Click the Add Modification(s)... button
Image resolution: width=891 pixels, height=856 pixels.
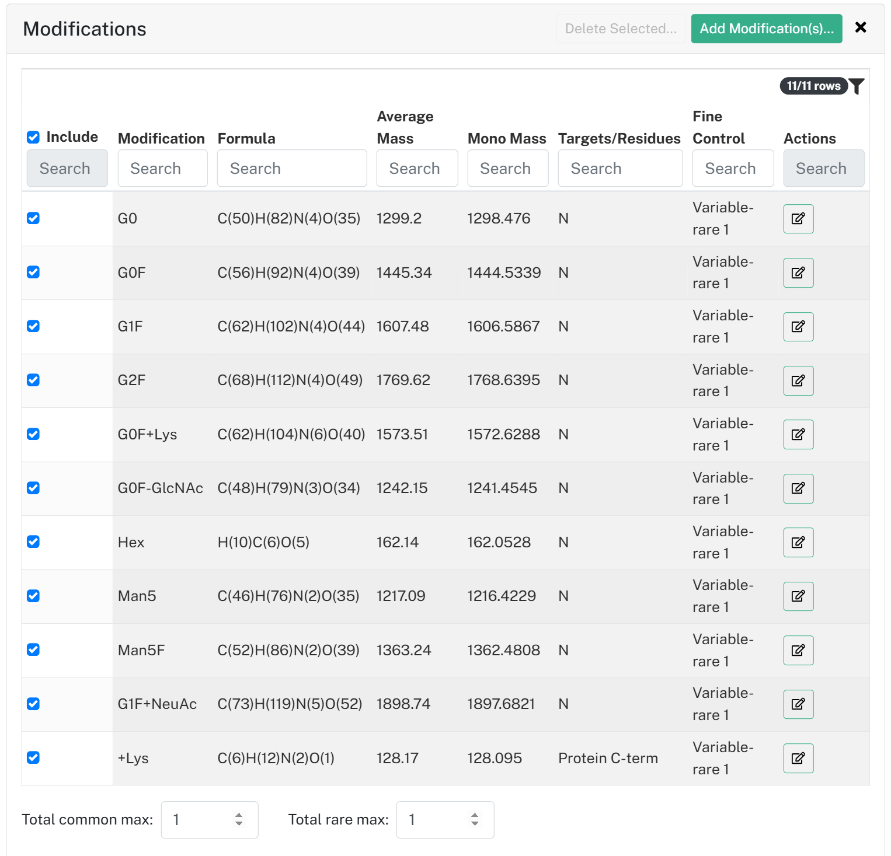[766, 28]
